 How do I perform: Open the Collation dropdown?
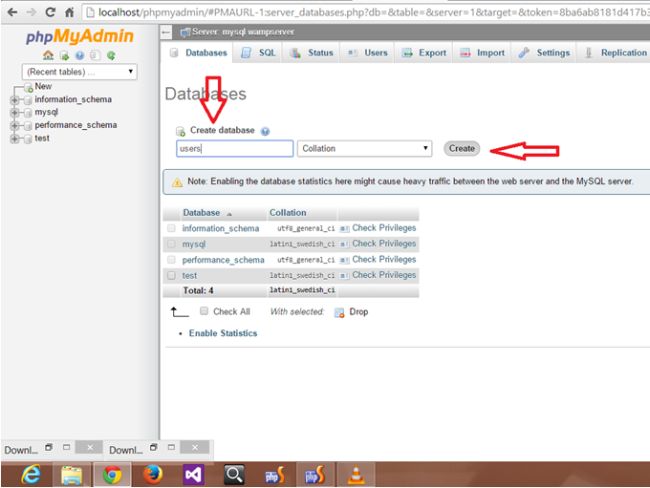[x=364, y=148]
